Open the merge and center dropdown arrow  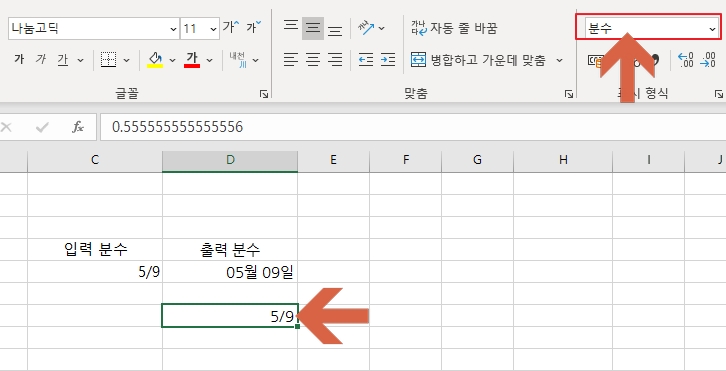(559, 60)
